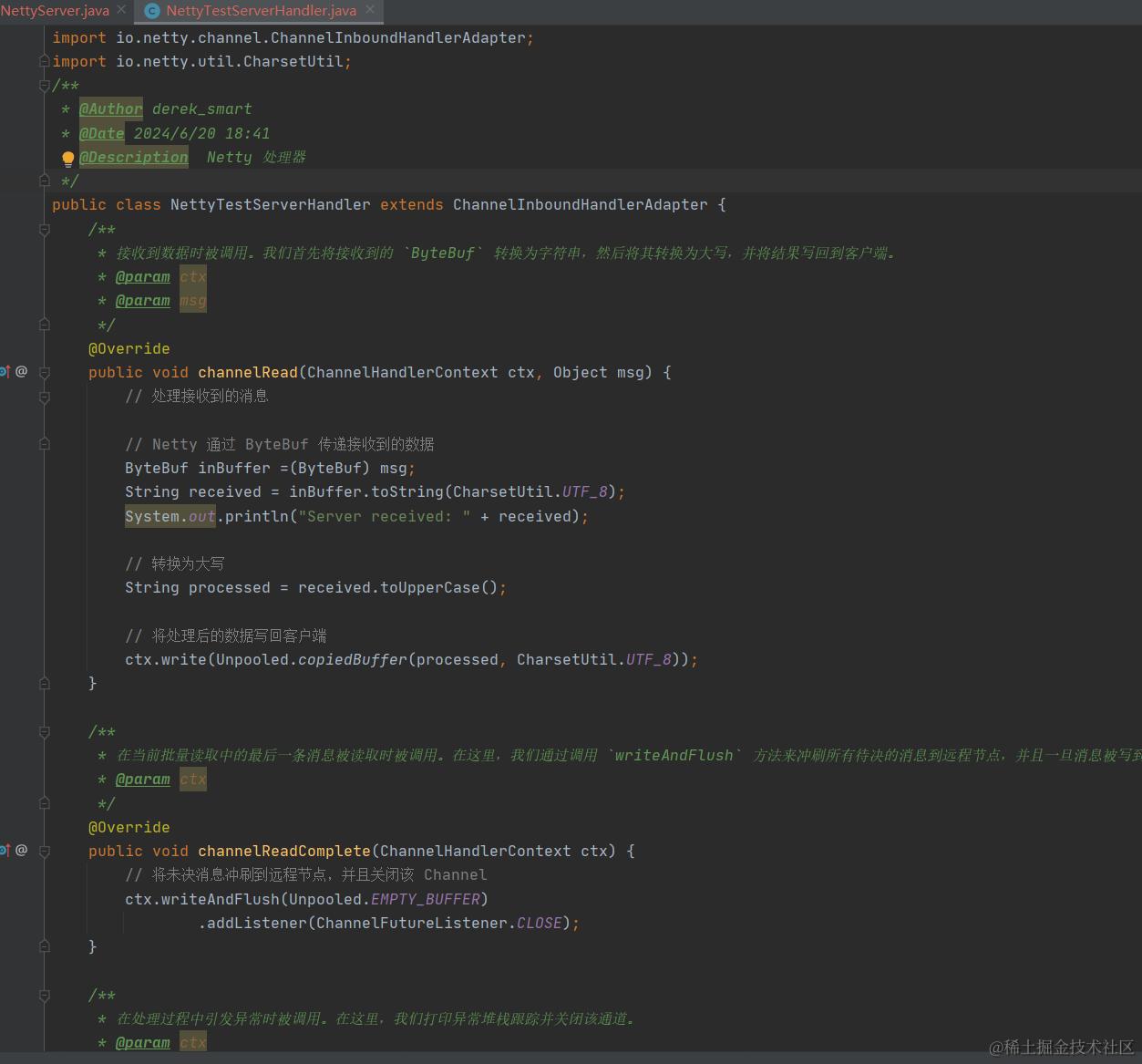Click ChannelInboundHandlerAdapter after extends keyword

[x=581, y=205]
